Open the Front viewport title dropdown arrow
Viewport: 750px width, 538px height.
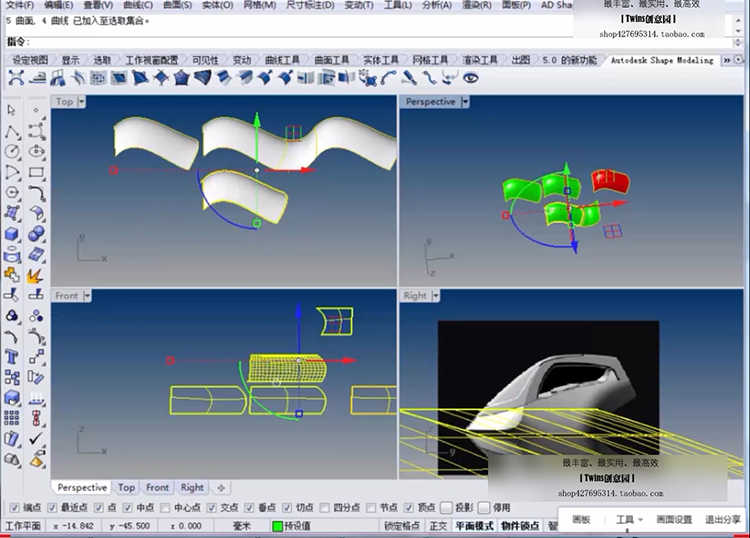click(87, 296)
